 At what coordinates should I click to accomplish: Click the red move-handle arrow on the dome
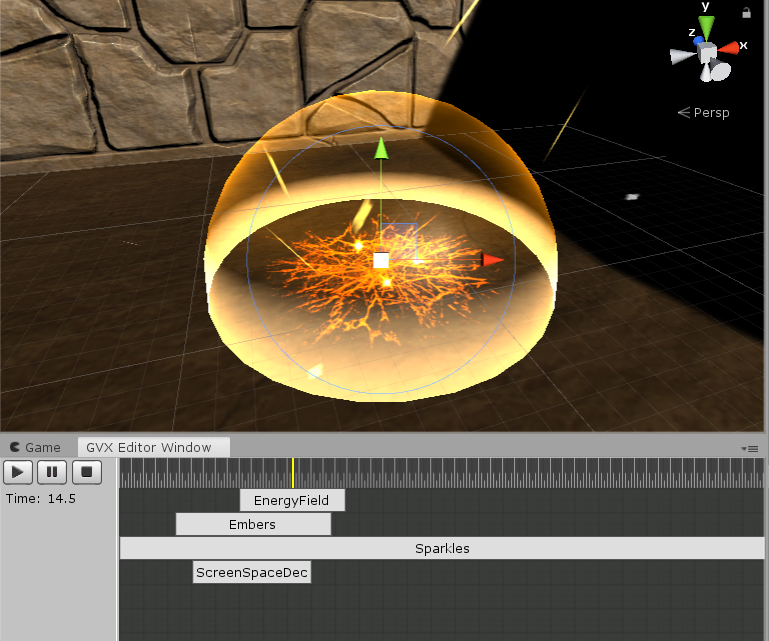tap(493, 260)
